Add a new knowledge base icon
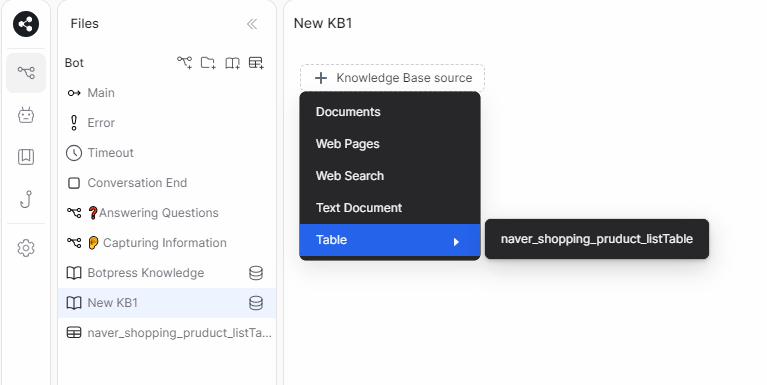This screenshot has height=385, width=767. pyautogui.click(x=232, y=63)
